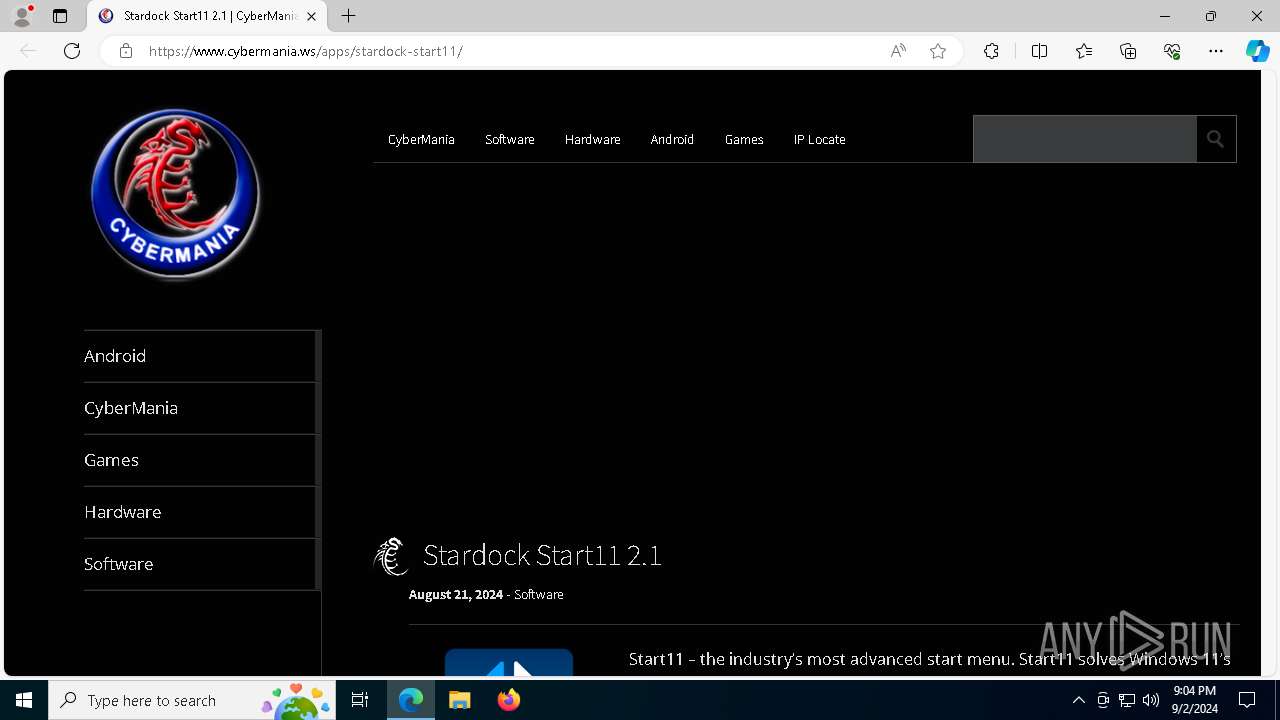The width and height of the screenshot is (1280, 720).
Task: Click the CyberMania dragon logo
Action: click(175, 195)
